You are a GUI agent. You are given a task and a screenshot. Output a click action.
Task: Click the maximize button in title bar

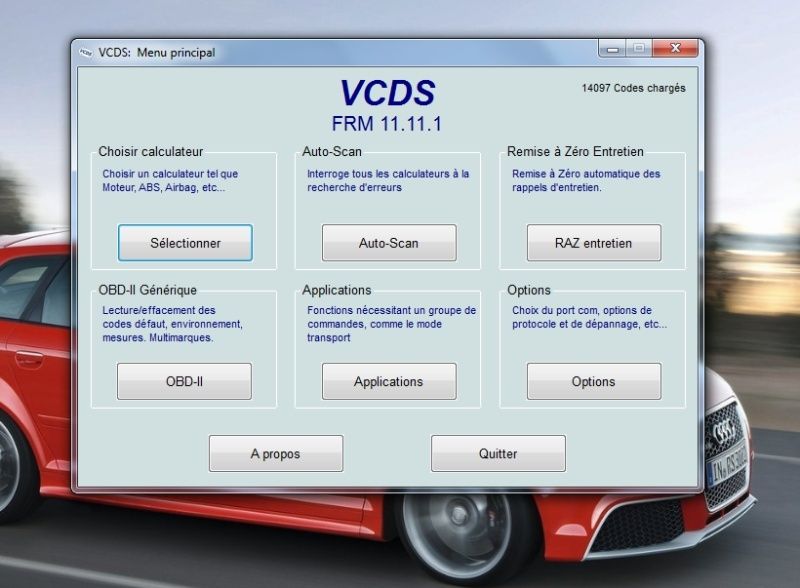[638, 48]
